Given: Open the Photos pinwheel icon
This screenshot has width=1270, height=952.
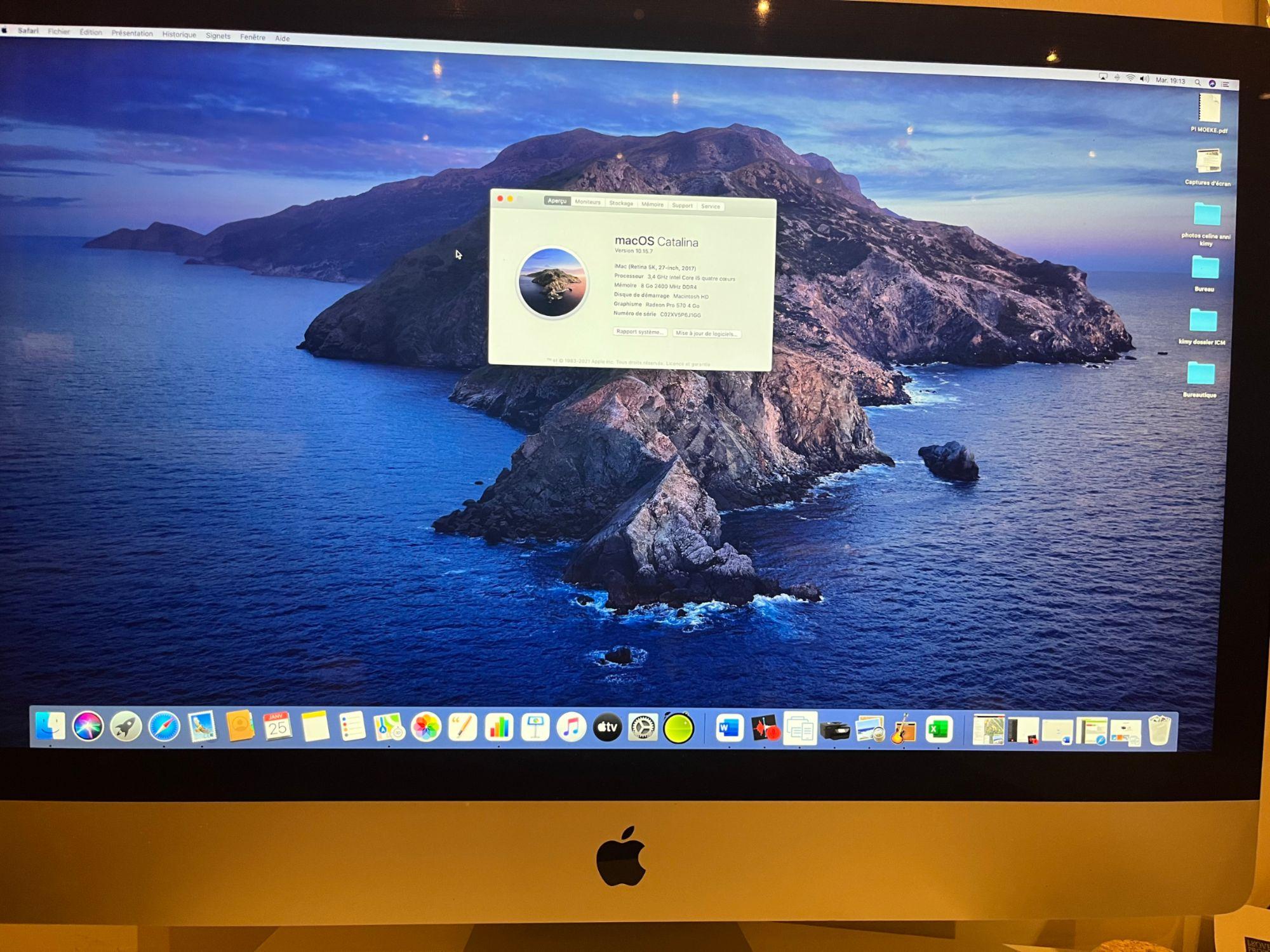Looking at the screenshot, I should [x=426, y=728].
